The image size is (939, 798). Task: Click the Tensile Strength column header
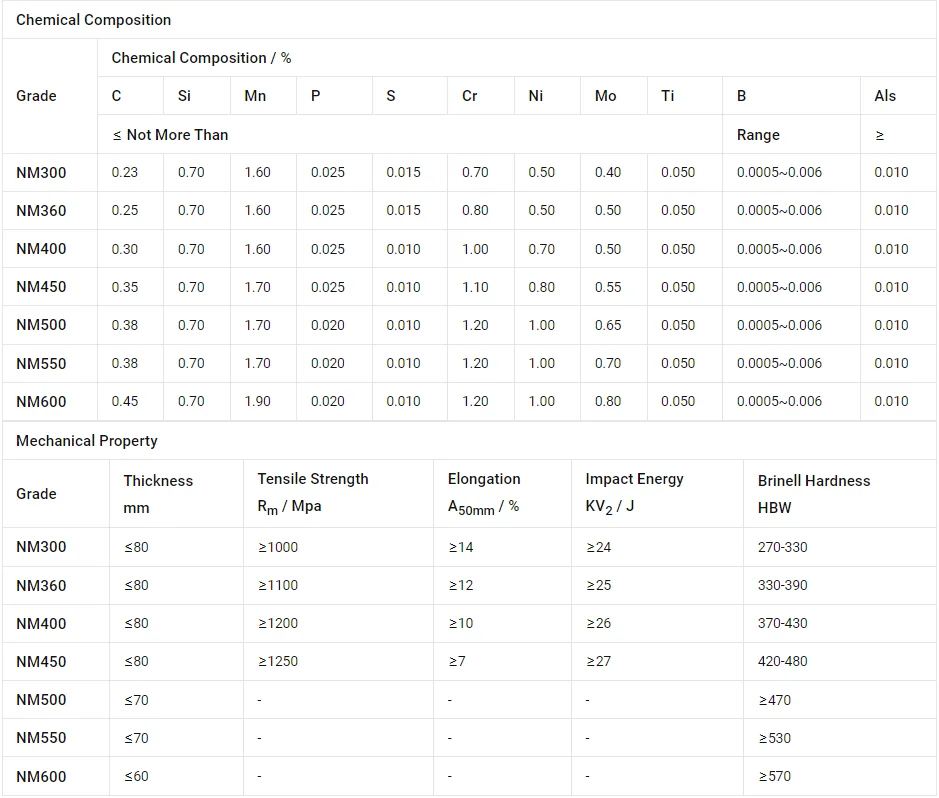(313, 480)
